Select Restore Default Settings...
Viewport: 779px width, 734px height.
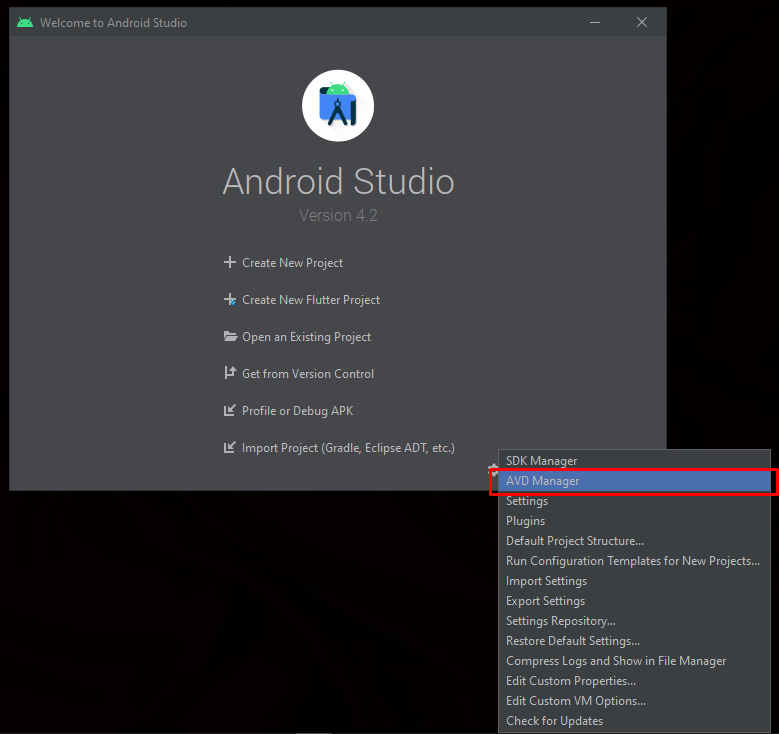(634, 641)
